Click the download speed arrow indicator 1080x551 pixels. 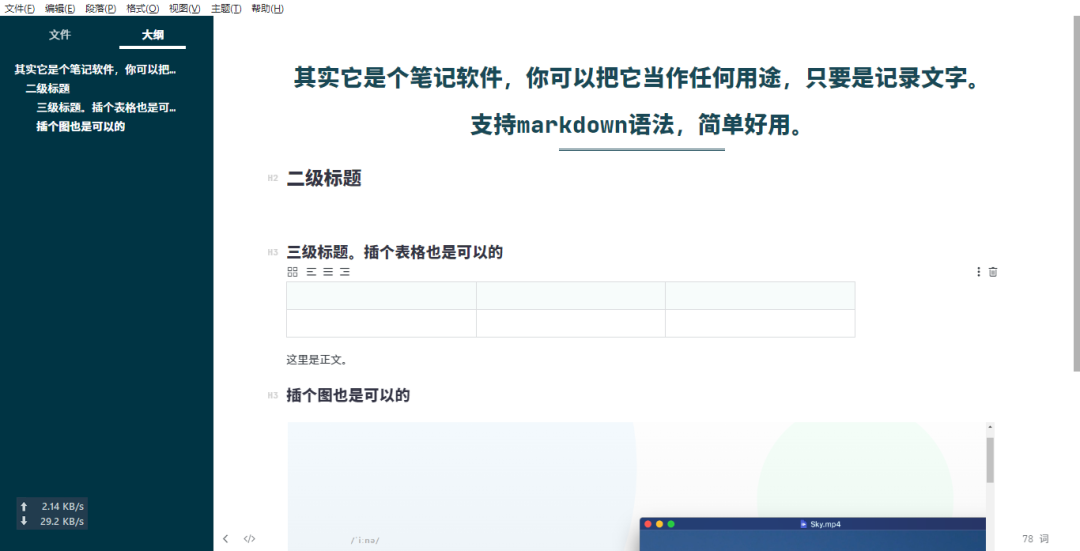[x=24, y=521]
